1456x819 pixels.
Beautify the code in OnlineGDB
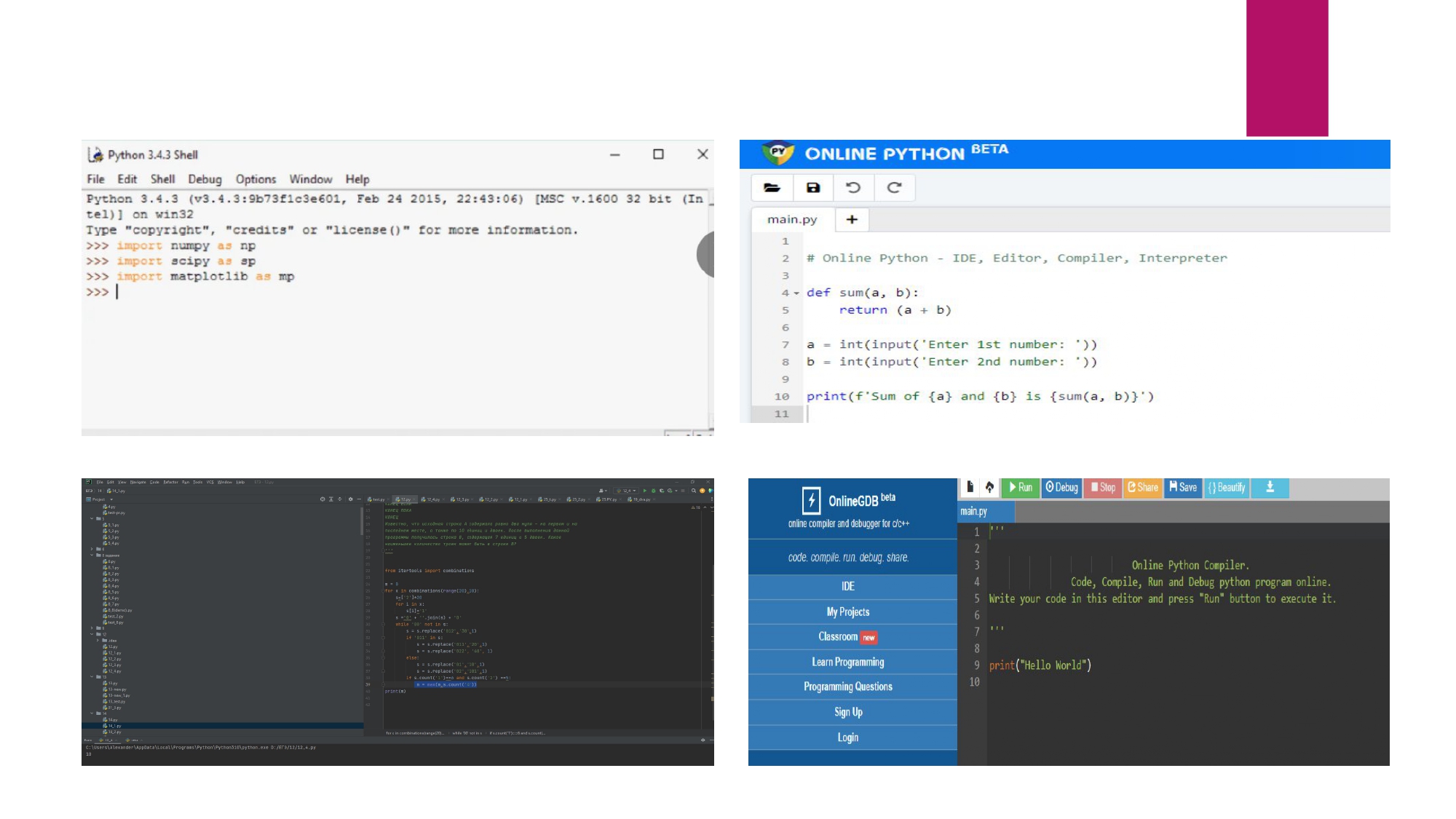tap(1227, 487)
